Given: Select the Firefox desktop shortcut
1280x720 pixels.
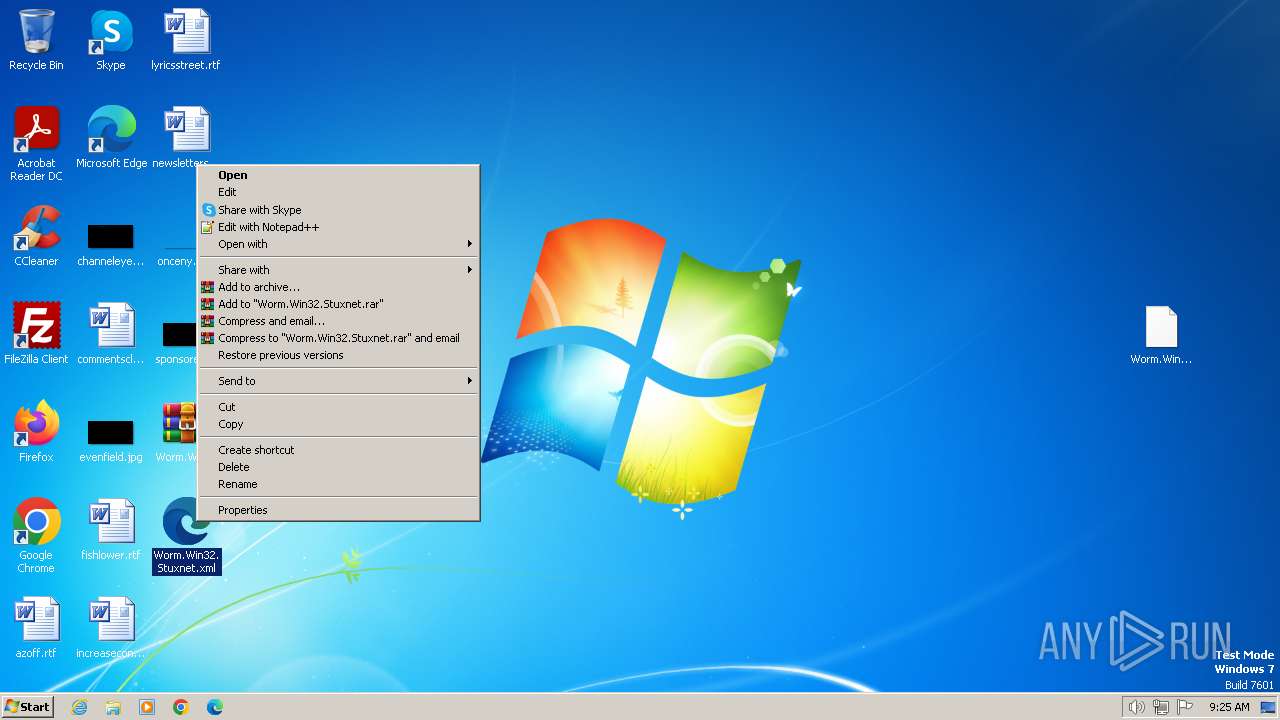Looking at the screenshot, I should pyautogui.click(x=36, y=431).
